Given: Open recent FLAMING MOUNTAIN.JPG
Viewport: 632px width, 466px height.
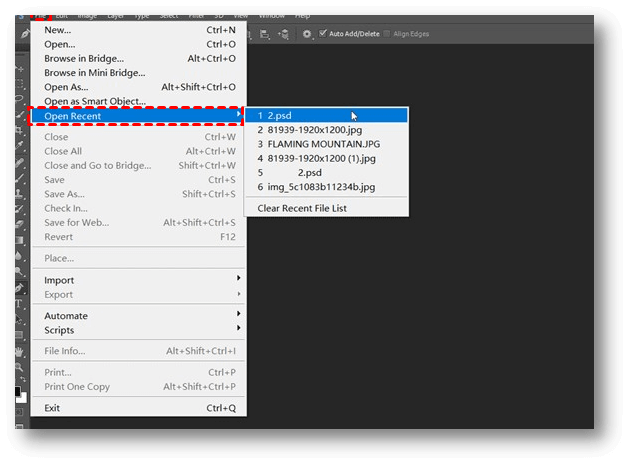Looking at the screenshot, I should tap(327, 144).
